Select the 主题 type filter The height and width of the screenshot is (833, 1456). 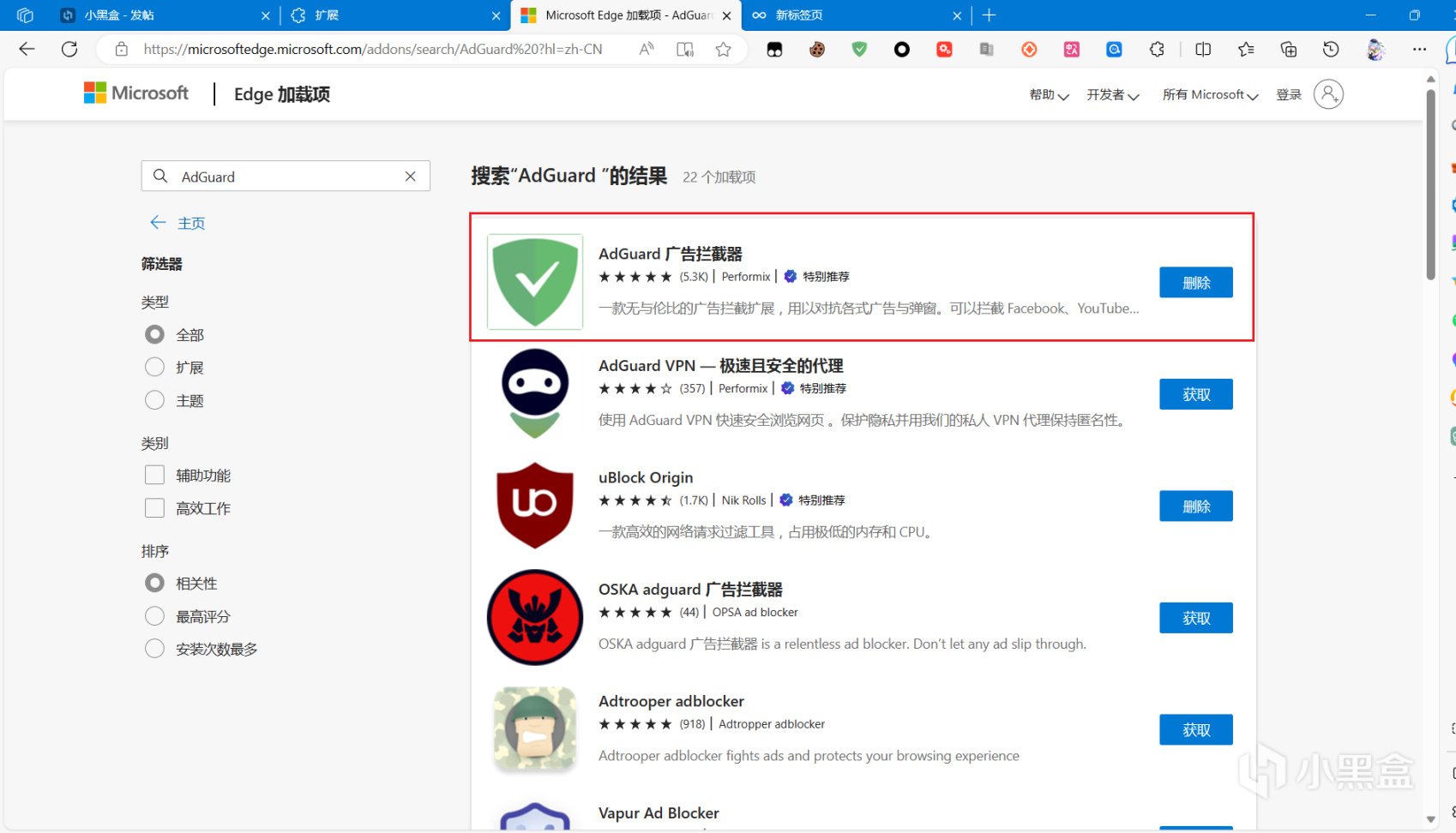(x=154, y=400)
